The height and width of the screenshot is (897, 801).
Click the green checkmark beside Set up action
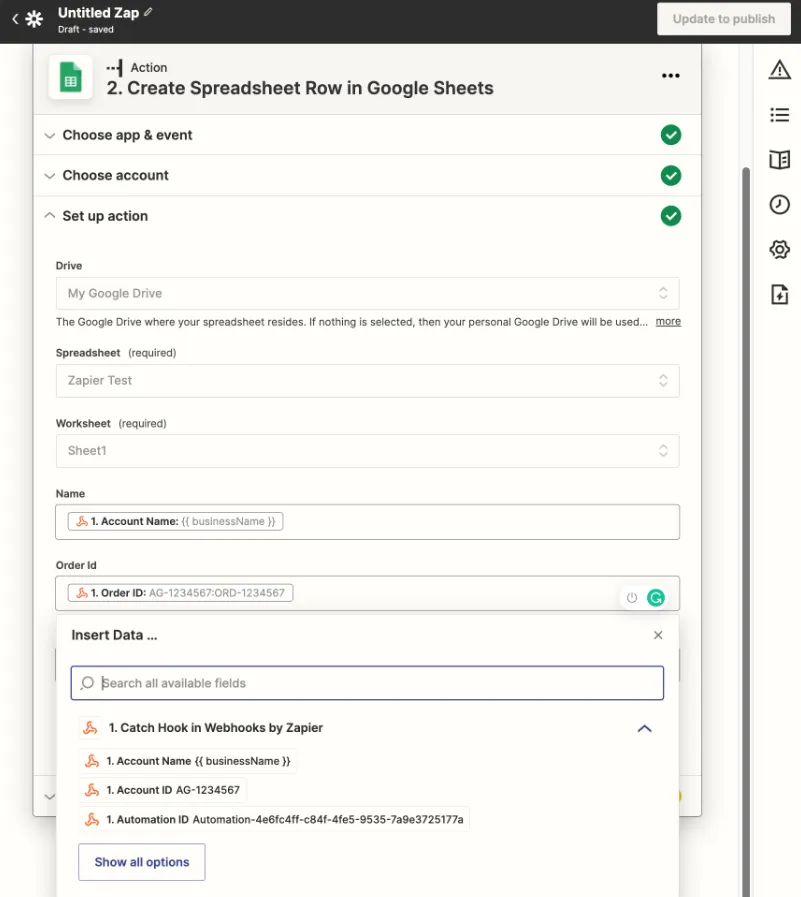pyautogui.click(x=671, y=216)
